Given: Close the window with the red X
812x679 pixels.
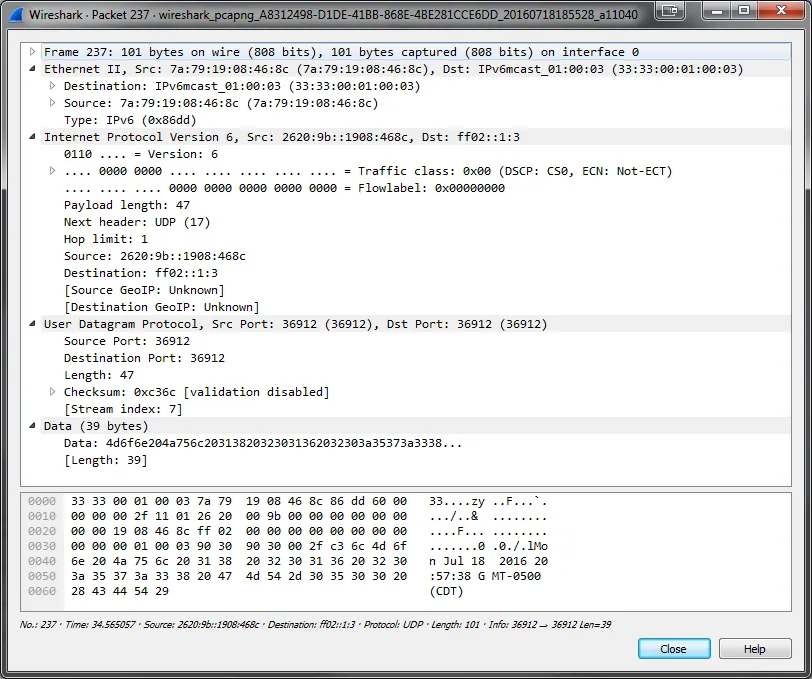Looking at the screenshot, I should [x=781, y=10].
